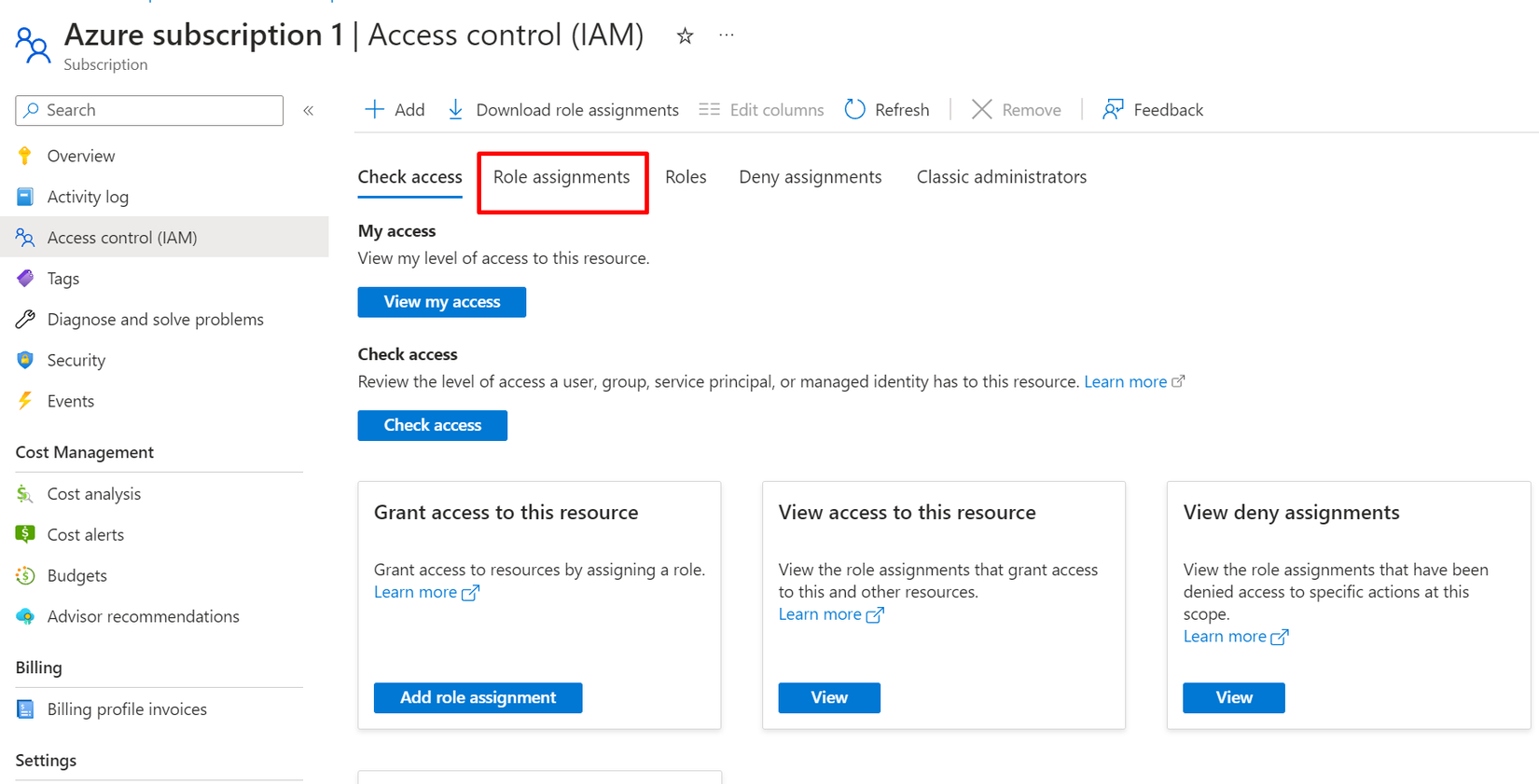Click the Feedback icon in toolbar
This screenshot has height=784, width=1539.
(1113, 109)
